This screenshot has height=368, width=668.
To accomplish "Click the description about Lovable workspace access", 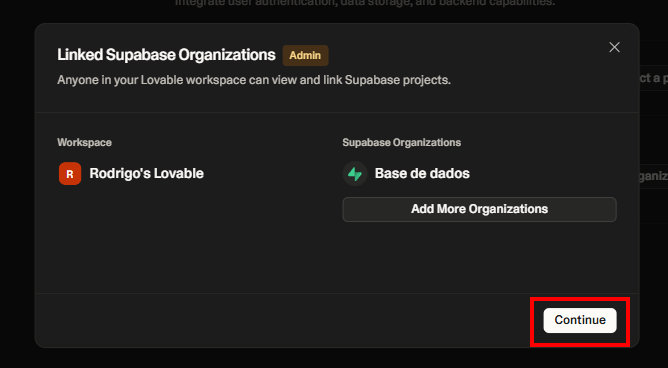I will pyautogui.click(x=254, y=80).
